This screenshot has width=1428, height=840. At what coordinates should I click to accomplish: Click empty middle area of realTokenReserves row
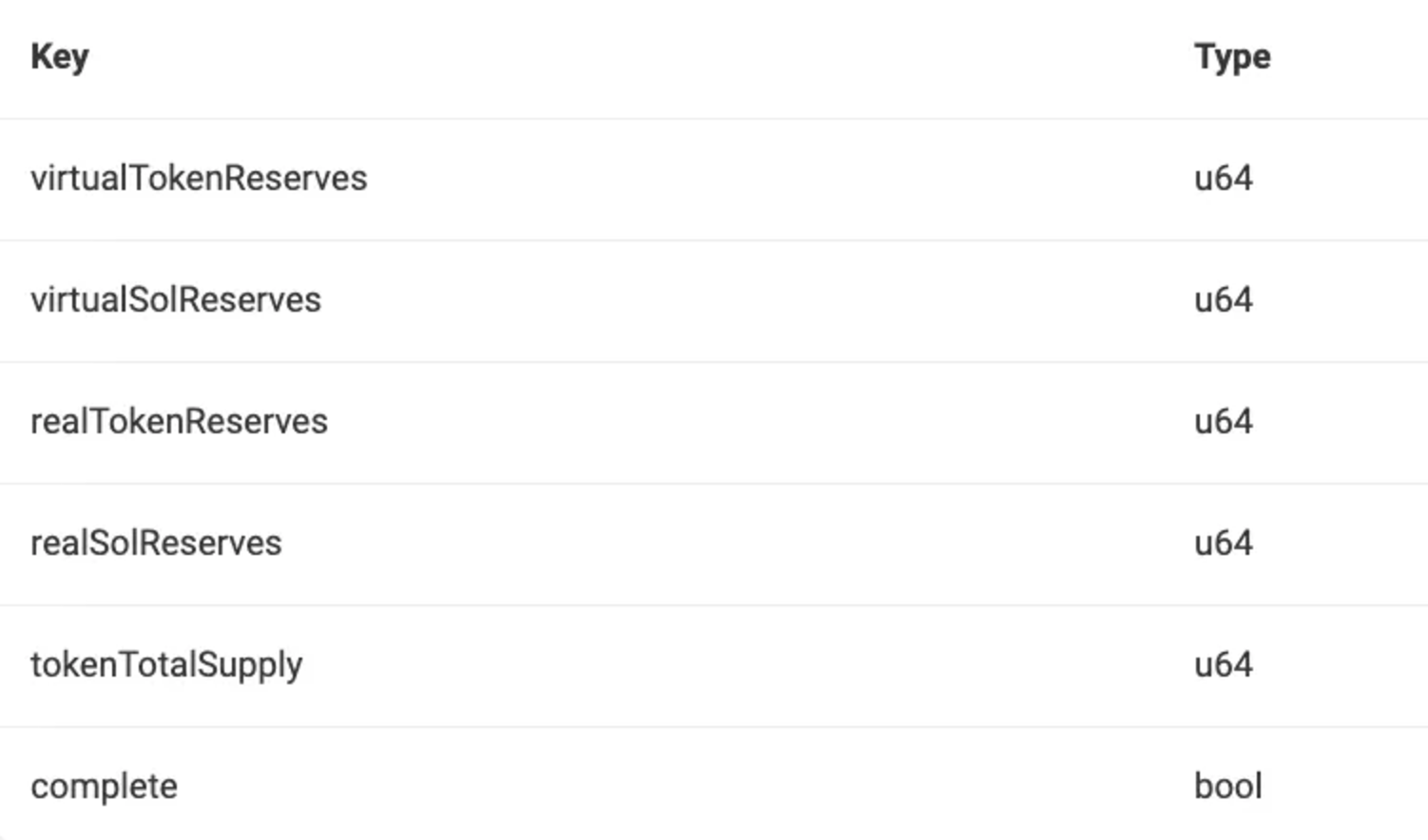point(761,422)
